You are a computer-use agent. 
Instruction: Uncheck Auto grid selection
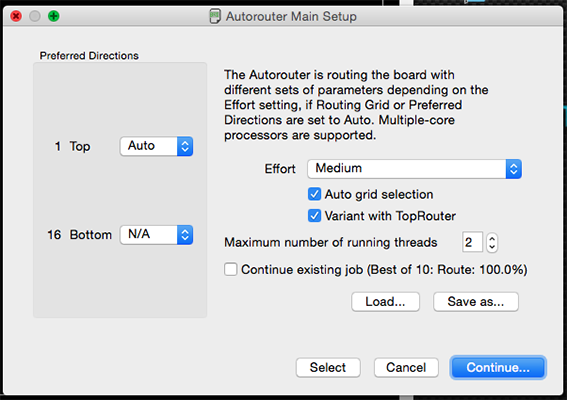[314, 194]
